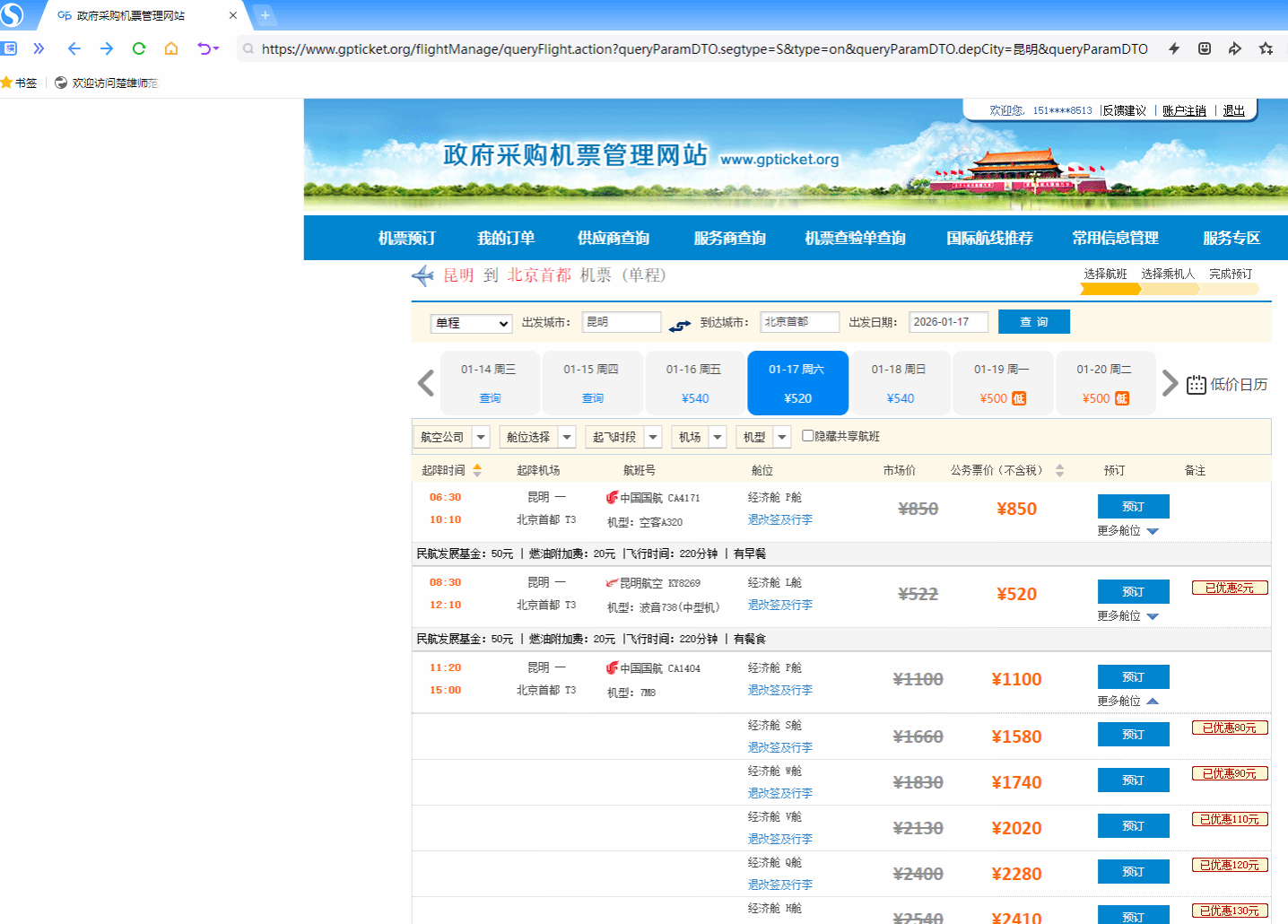Expand the double-chevron toolbar icon
Screen dimensions: 1288x924
tap(39, 48)
